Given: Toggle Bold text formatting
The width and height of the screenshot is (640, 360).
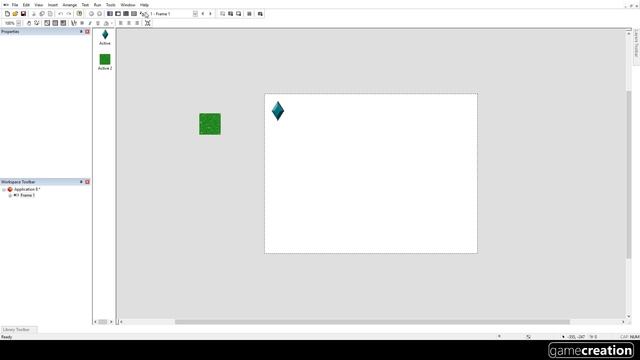Looking at the screenshot, I should pyautogui.click(x=82, y=23).
